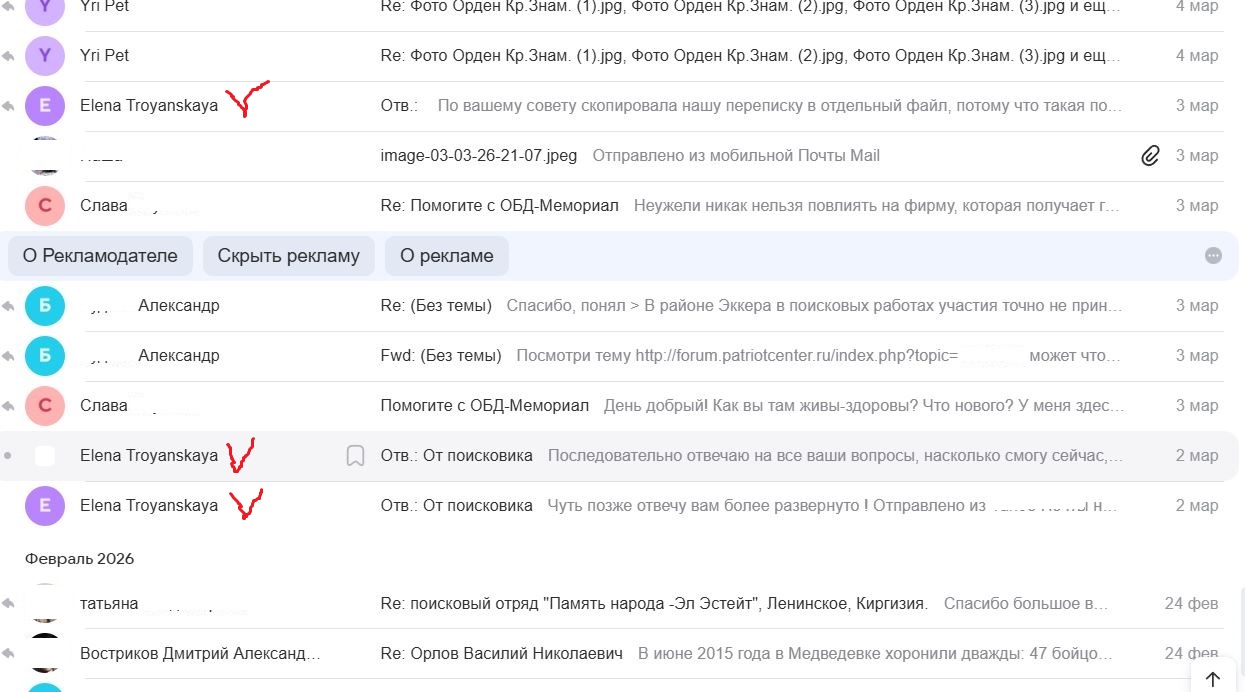
Task: Click Слава's avatar on the 'Re: Помогите с ОБД-Мемориал' email
Action: pyautogui.click(x=45, y=206)
